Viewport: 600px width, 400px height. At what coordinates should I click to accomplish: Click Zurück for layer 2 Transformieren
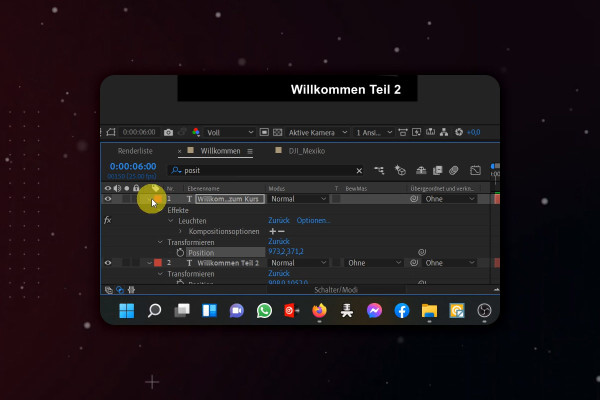coord(279,273)
